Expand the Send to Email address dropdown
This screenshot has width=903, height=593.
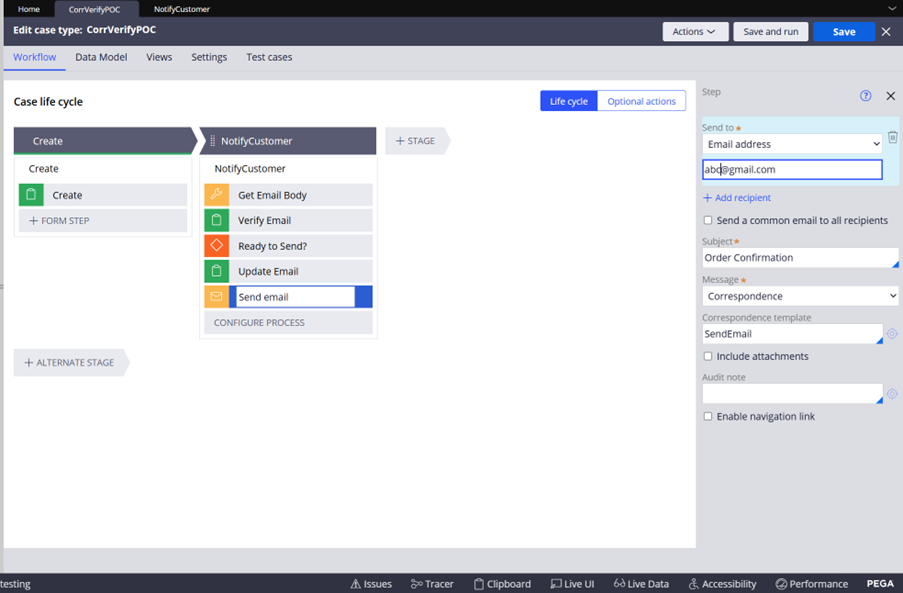791,144
